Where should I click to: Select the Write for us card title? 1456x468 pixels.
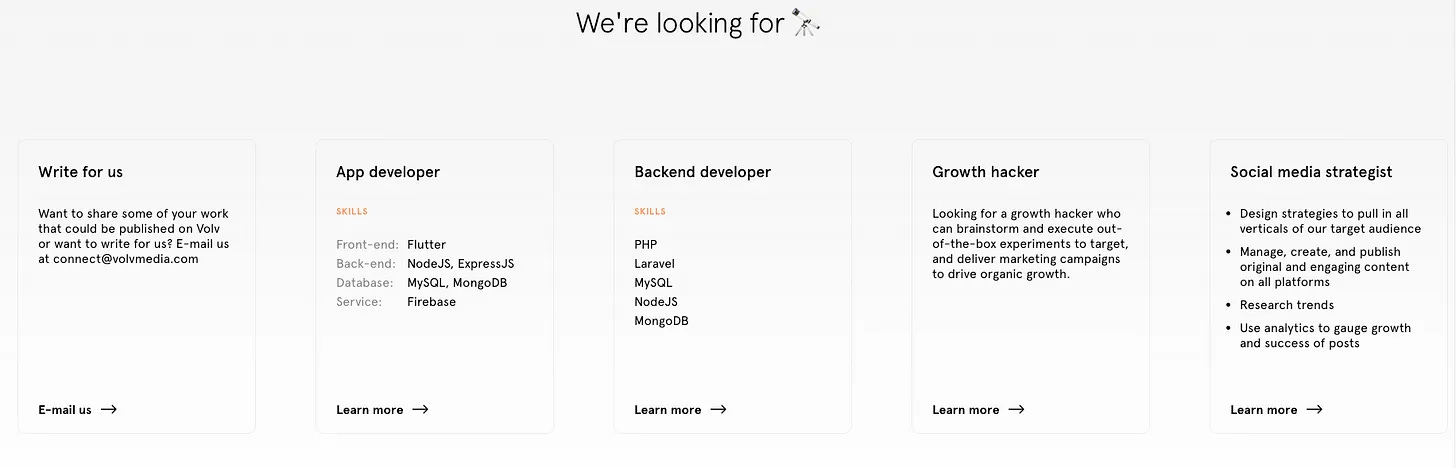[x=80, y=172]
